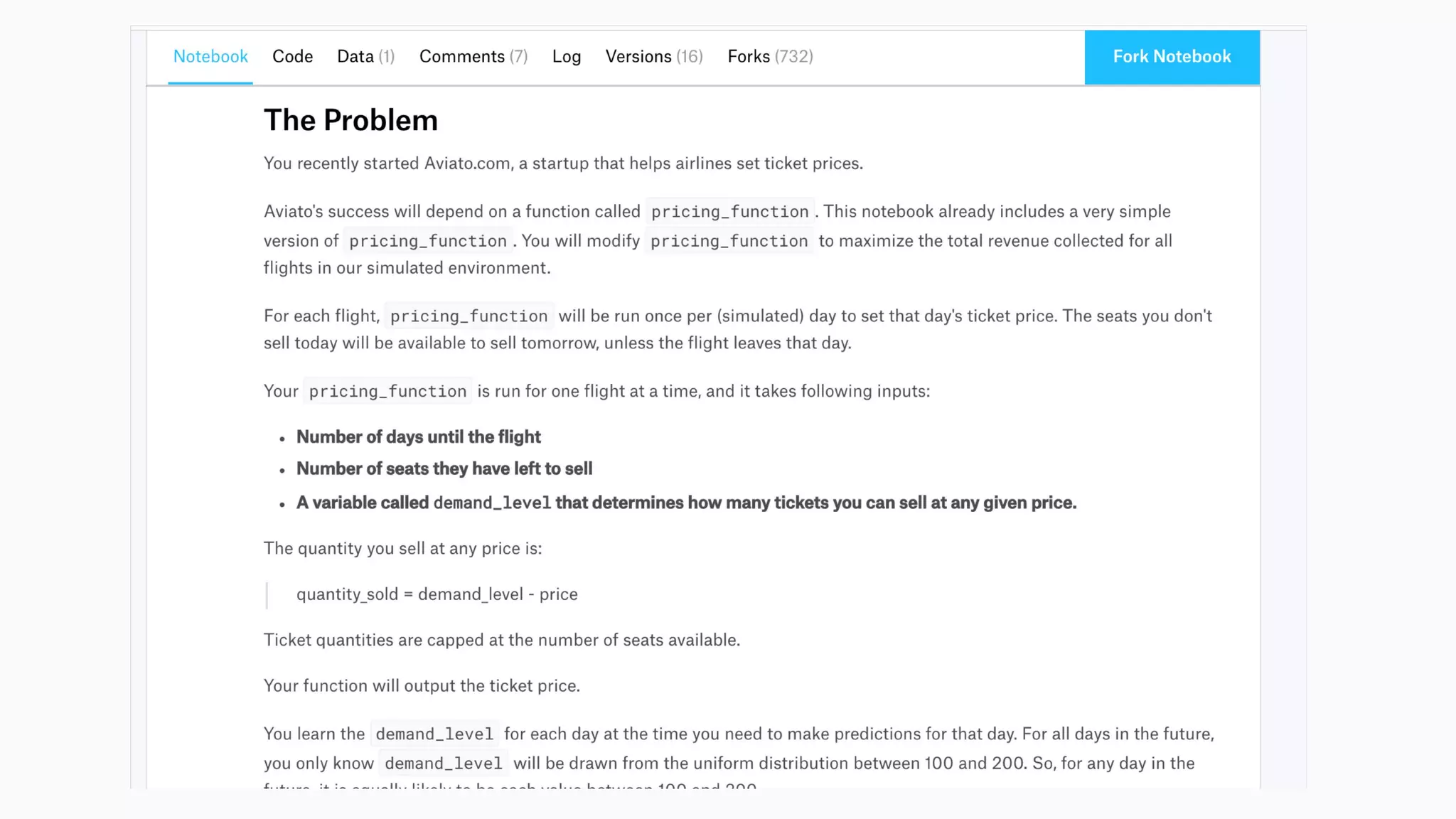Image resolution: width=1456 pixels, height=819 pixels.
Task: Open the Log tab
Action: pyautogui.click(x=567, y=57)
